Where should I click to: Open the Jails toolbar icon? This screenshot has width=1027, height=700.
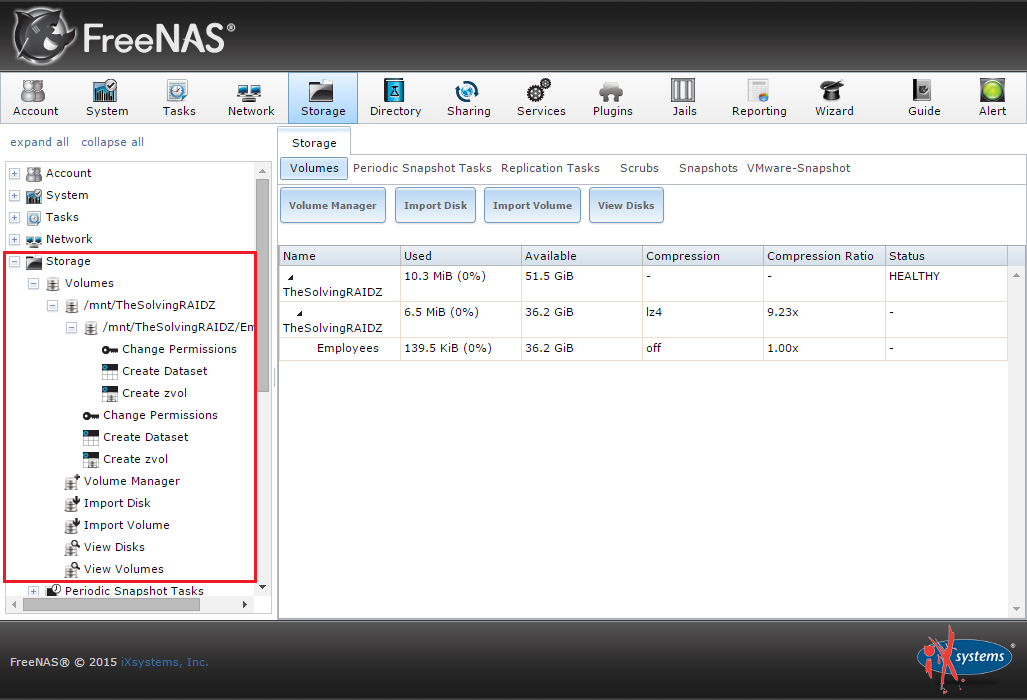(x=684, y=98)
